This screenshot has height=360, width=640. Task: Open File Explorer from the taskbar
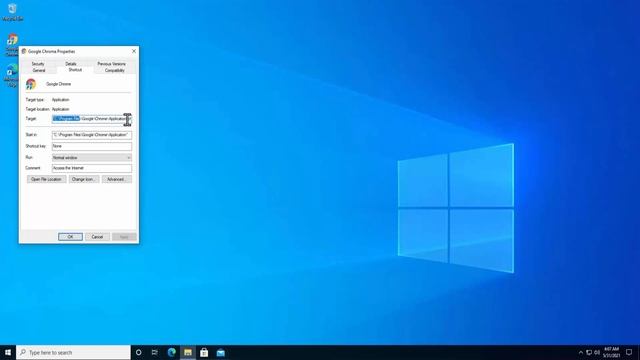[x=188, y=352]
